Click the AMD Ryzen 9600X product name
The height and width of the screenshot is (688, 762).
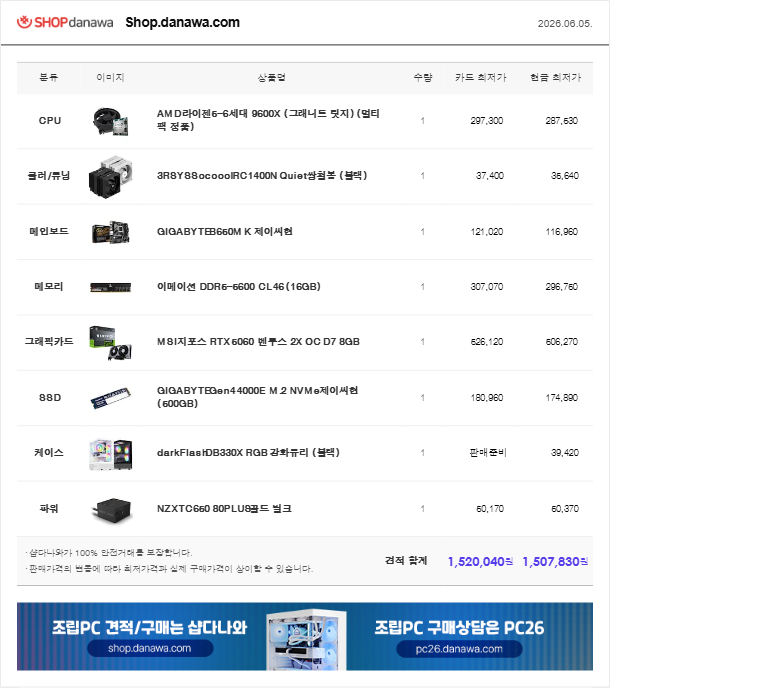tap(268, 120)
